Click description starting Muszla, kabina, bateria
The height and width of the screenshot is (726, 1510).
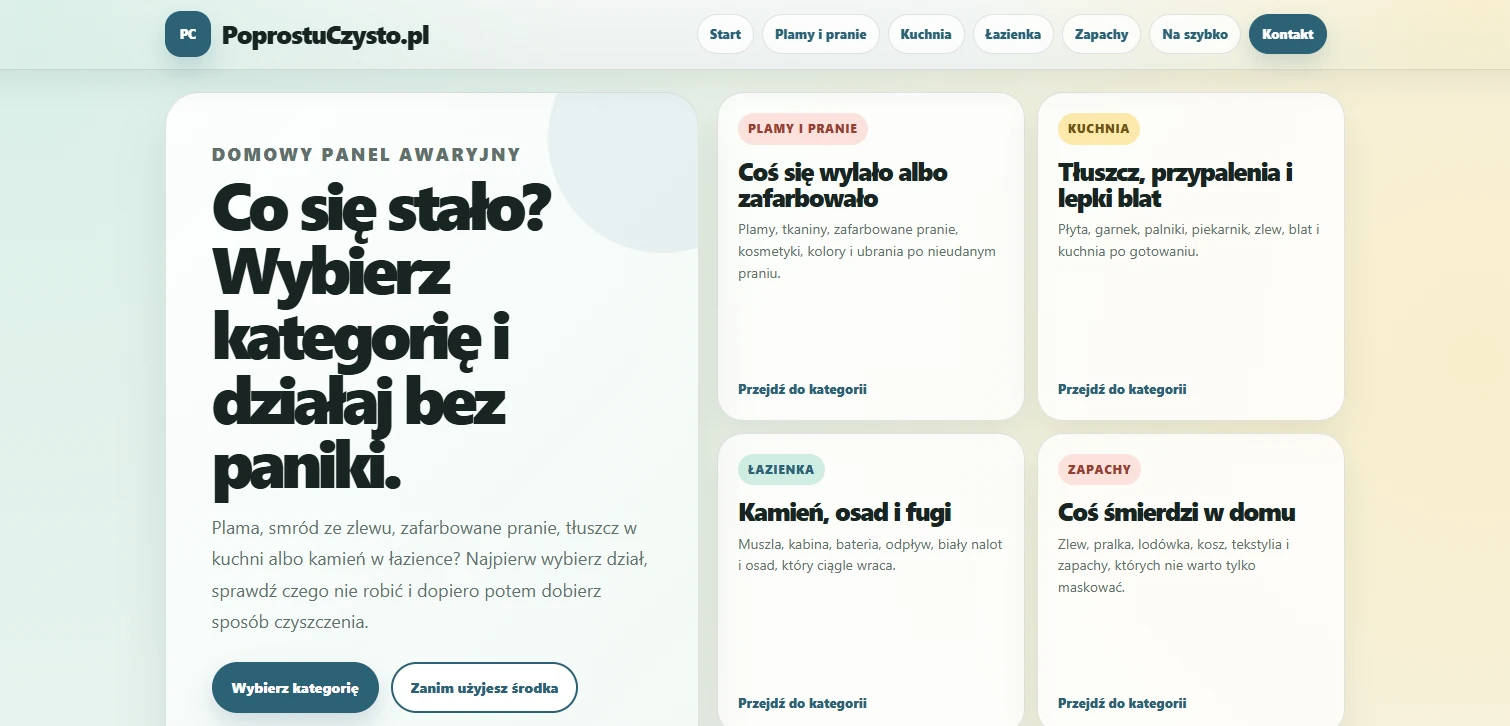click(x=870, y=555)
